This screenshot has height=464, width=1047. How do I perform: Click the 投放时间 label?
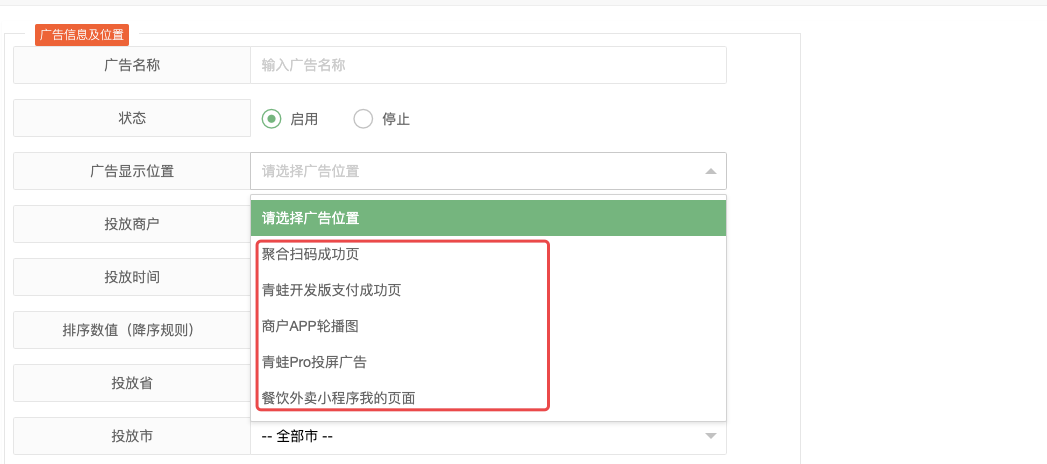[x=132, y=276]
